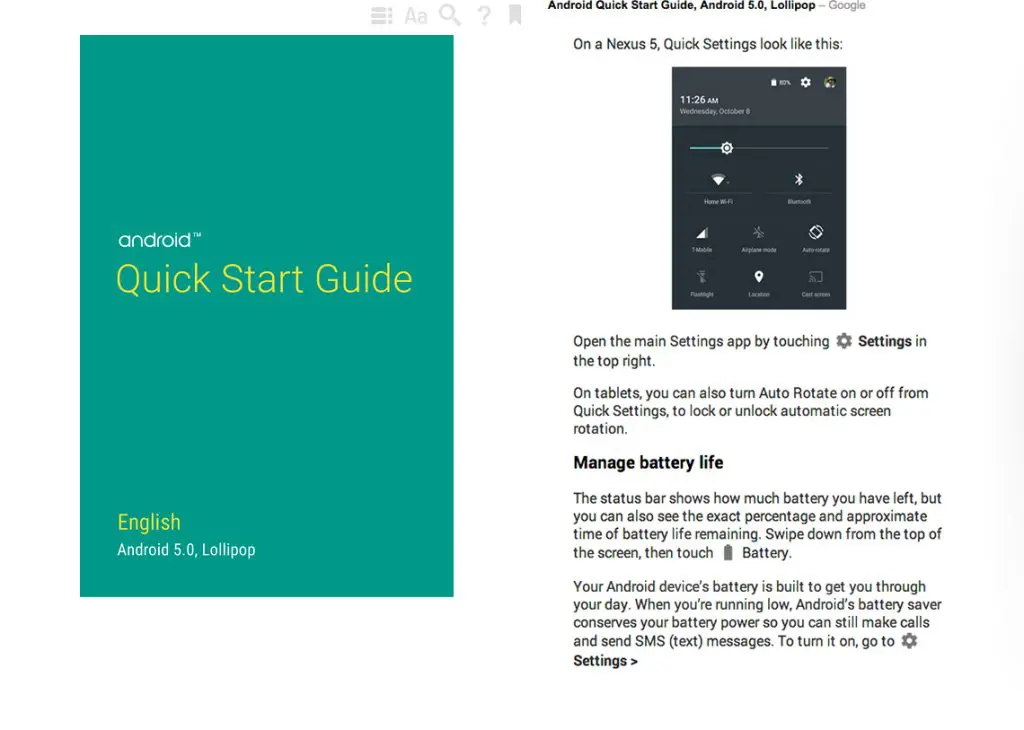The height and width of the screenshot is (730, 1024).
Task: Click the bold "Settings >" text at page bottom
Action: tap(605, 661)
